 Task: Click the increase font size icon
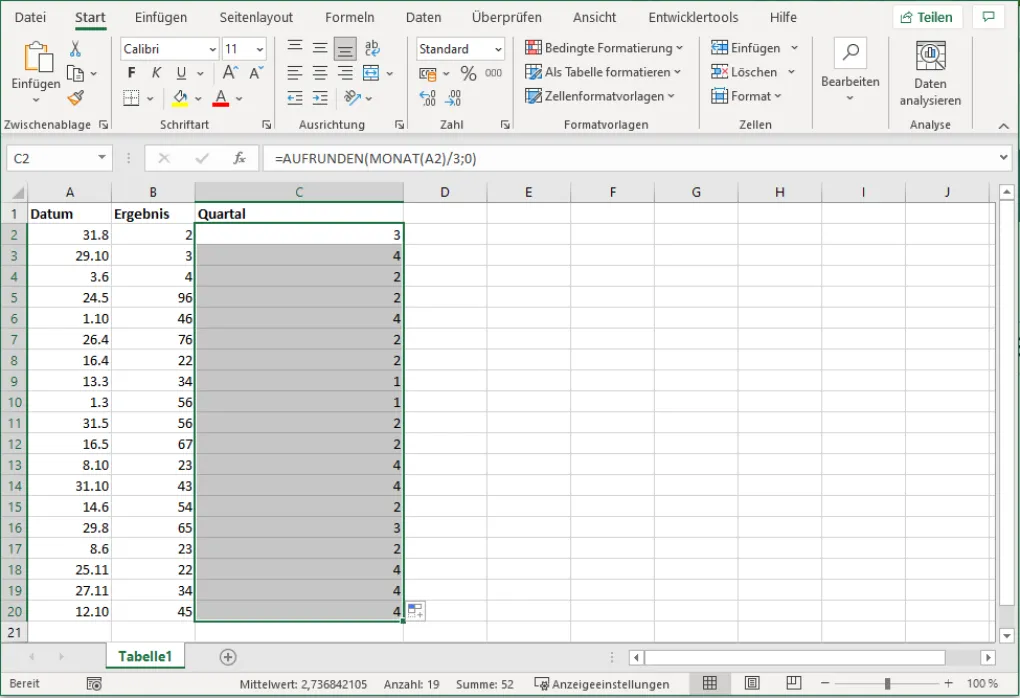pos(230,73)
